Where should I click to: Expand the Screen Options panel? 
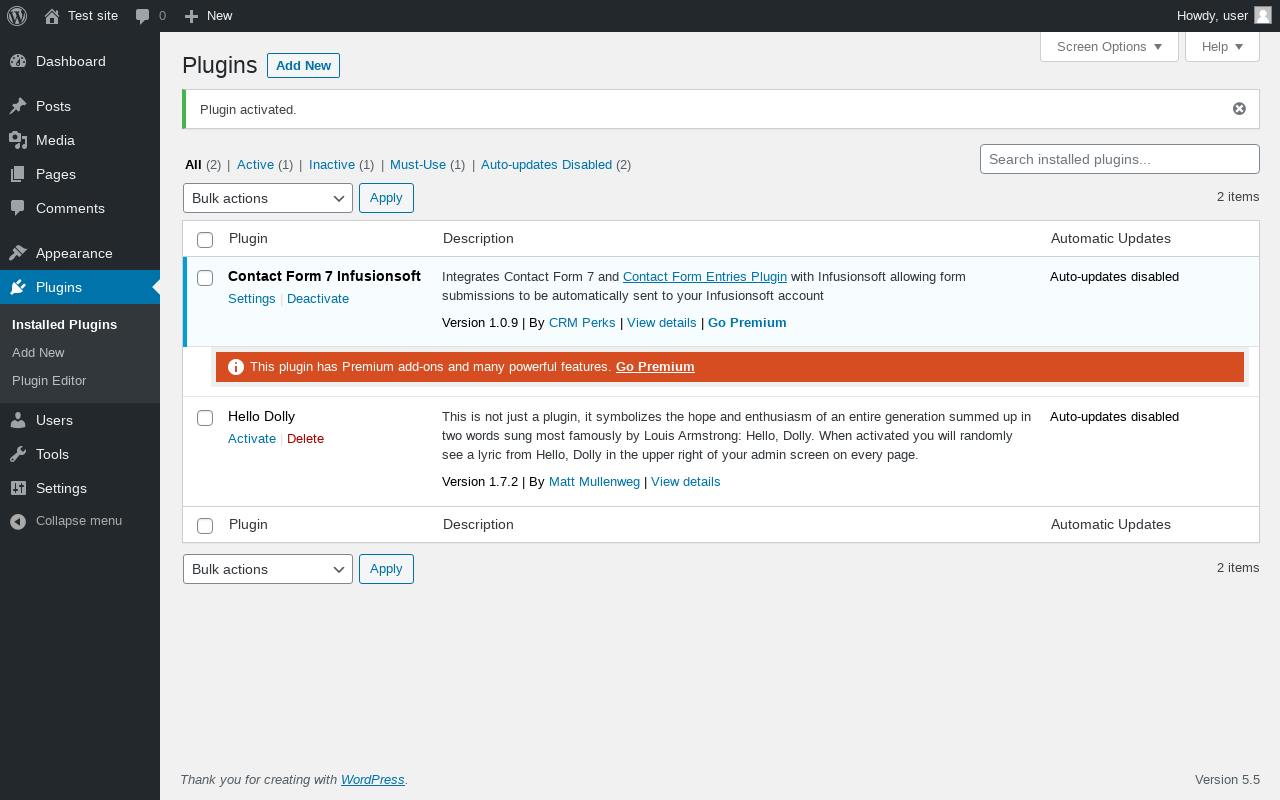click(x=1109, y=47)
